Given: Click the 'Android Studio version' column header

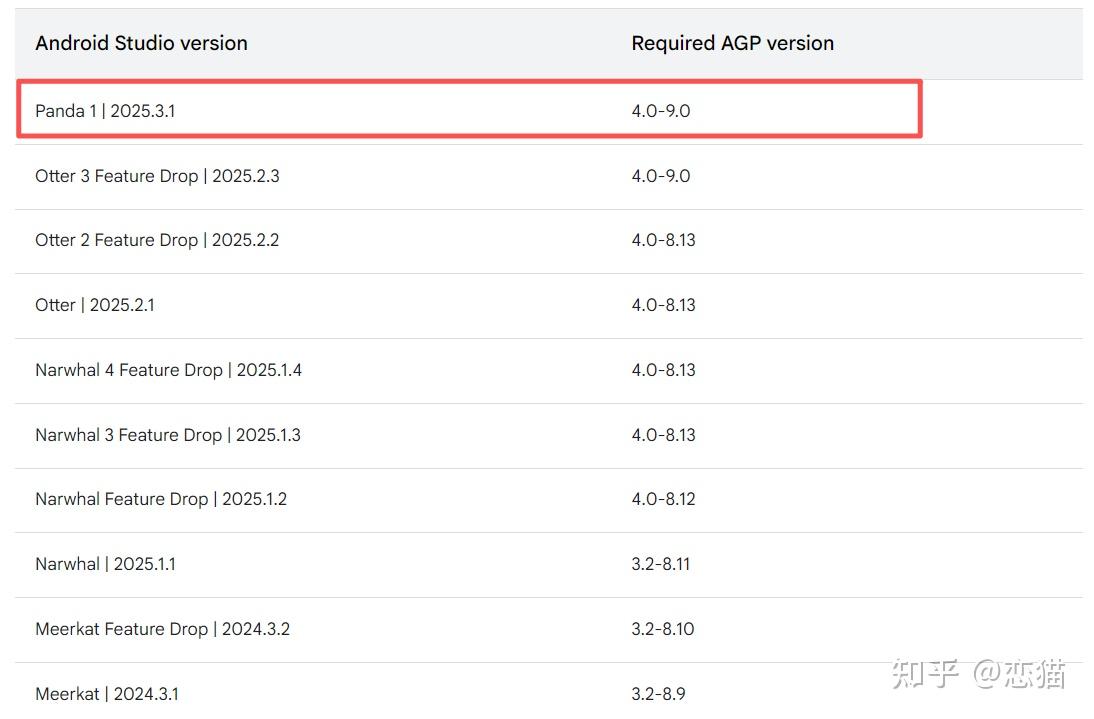Looking at the screenshot, I should pos(141,43).
